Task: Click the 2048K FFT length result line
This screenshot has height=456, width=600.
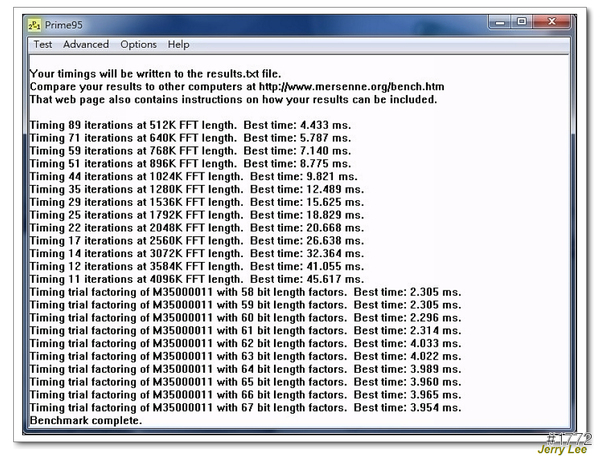Action: (195, 229)
